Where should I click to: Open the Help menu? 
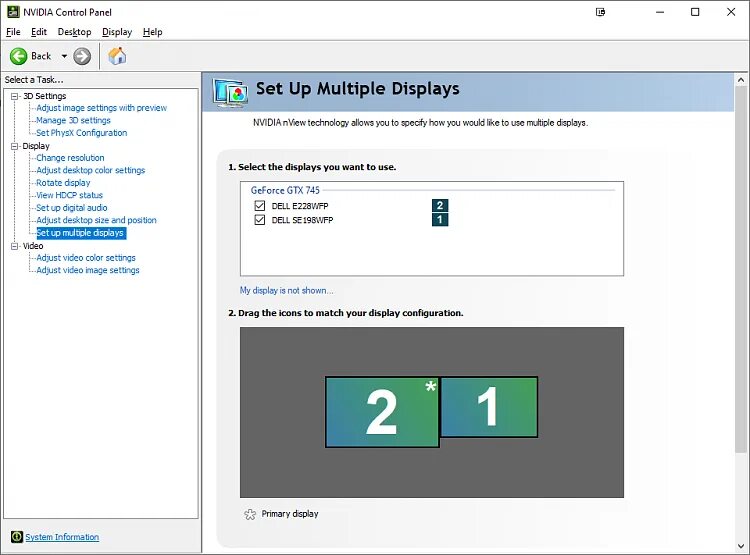tap(153, 32)
